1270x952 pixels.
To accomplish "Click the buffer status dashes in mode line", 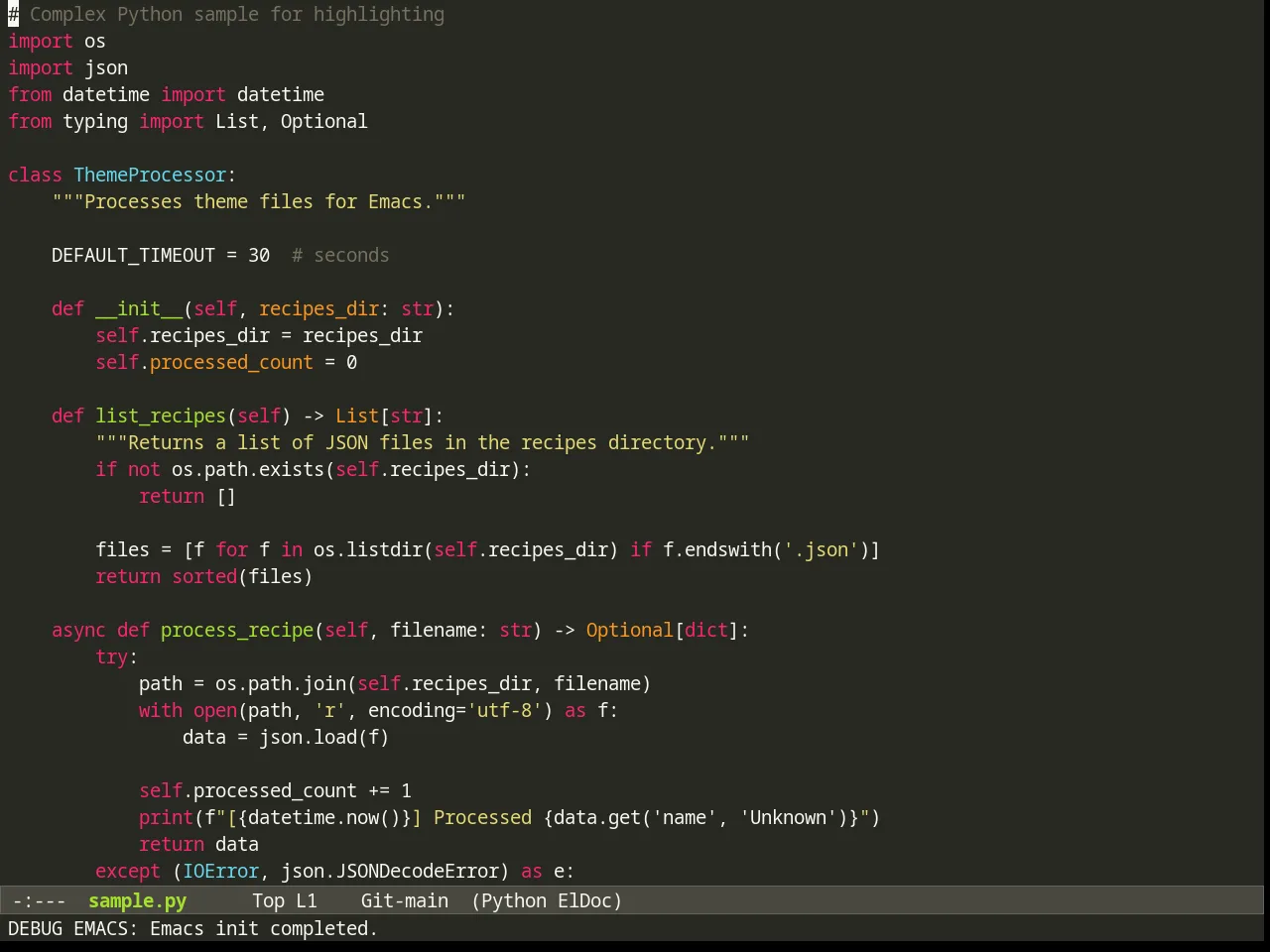I will [x=40, y=900].
